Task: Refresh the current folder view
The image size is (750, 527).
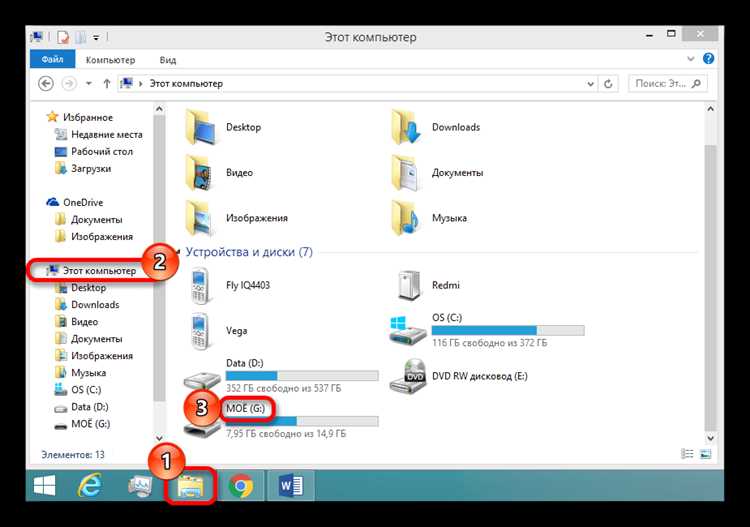Action: click(x=608, y=84)
